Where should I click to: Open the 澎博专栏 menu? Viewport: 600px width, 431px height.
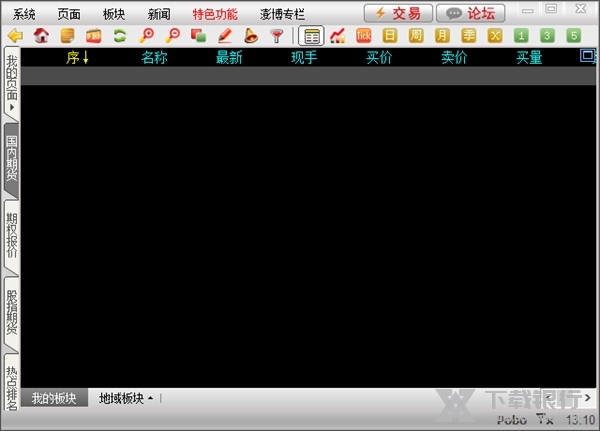(282, 15)
